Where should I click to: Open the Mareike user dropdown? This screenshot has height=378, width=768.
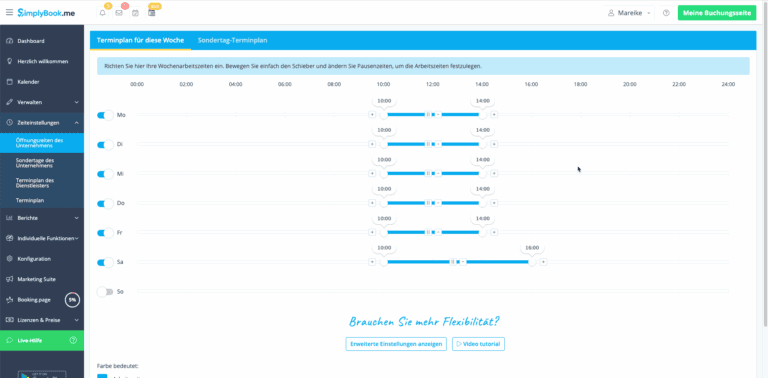pyautogui.click(x=629, y=13)
